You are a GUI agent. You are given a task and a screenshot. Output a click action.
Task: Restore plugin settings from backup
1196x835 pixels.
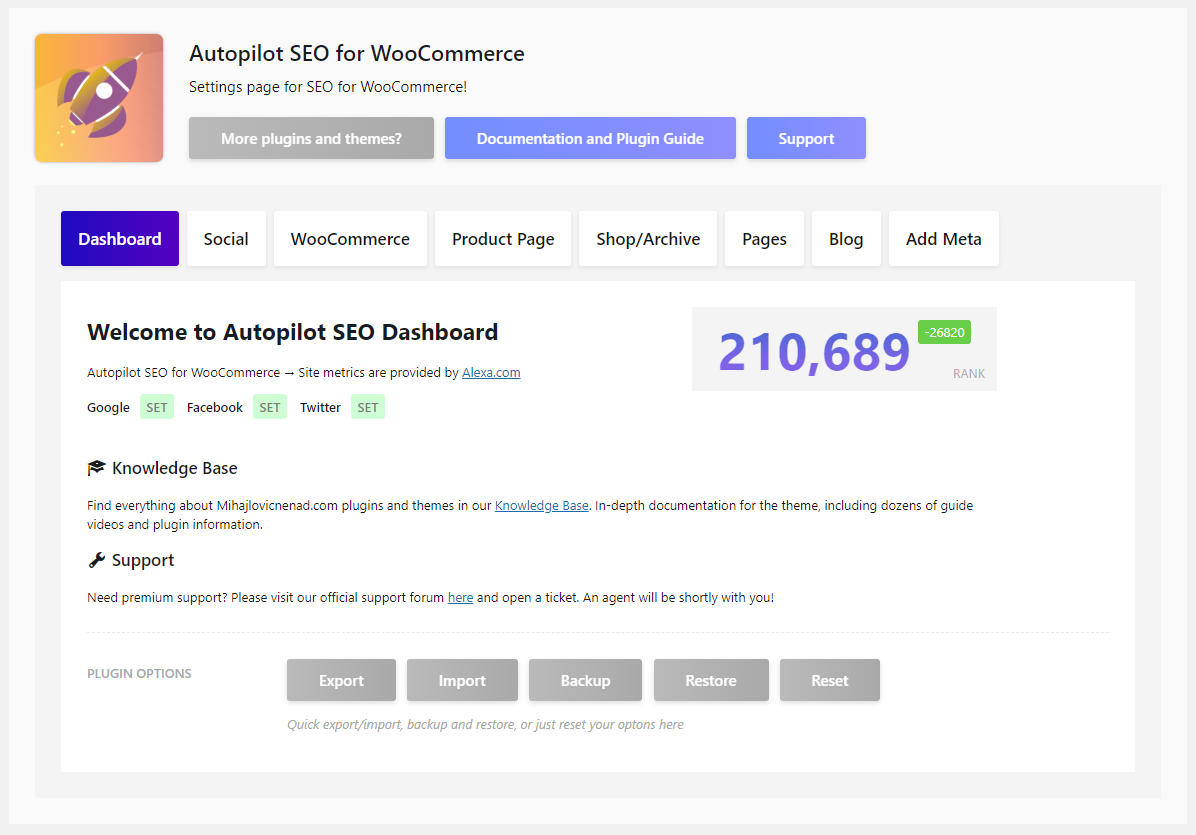[x=711, y=680]
